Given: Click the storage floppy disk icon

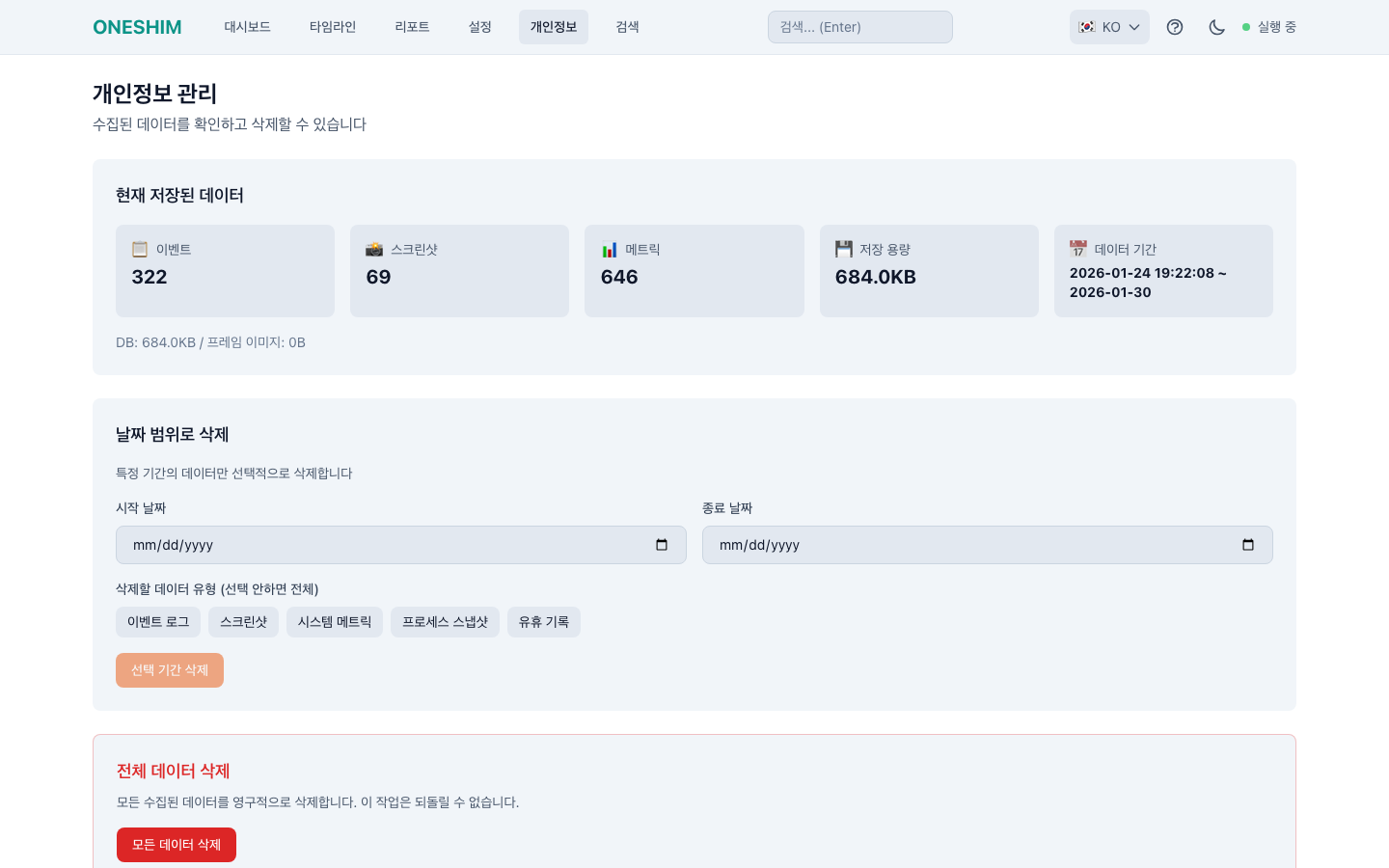Looking at the screenshot, I should point(844,250).
